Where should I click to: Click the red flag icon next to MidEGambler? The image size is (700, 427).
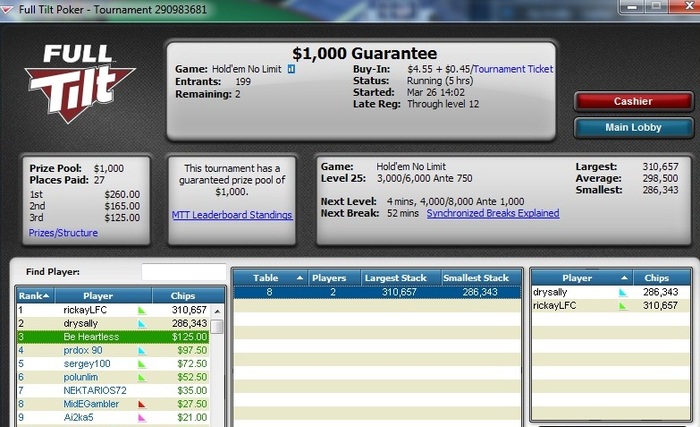[x=142, y=404]
